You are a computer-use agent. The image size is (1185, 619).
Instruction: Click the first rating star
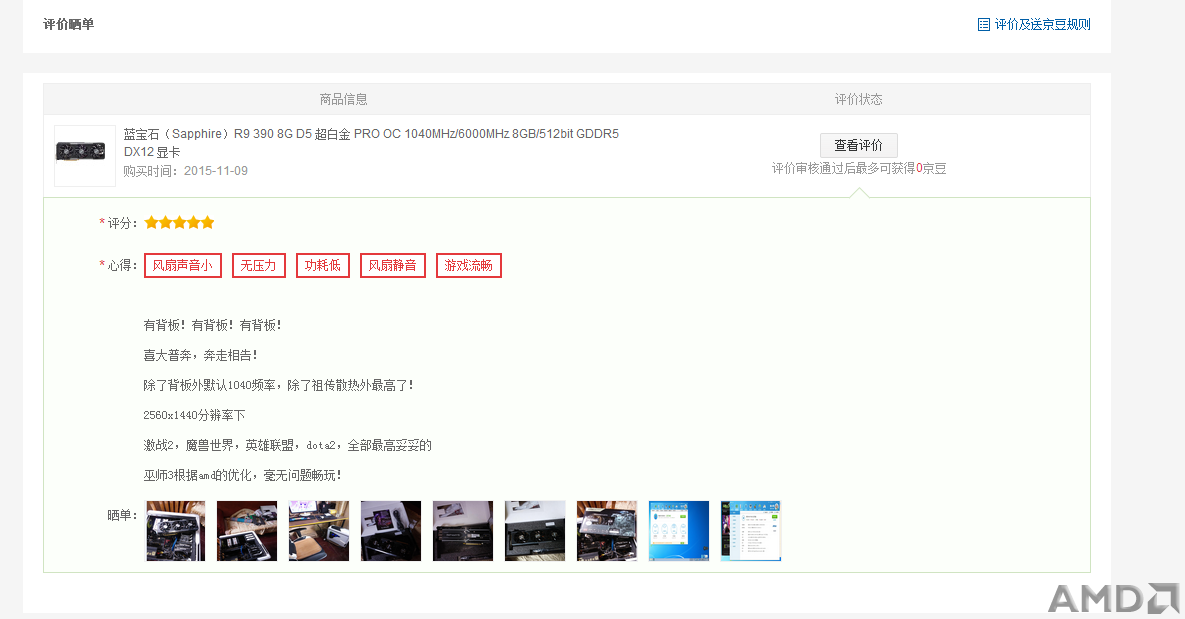point(151,222)
